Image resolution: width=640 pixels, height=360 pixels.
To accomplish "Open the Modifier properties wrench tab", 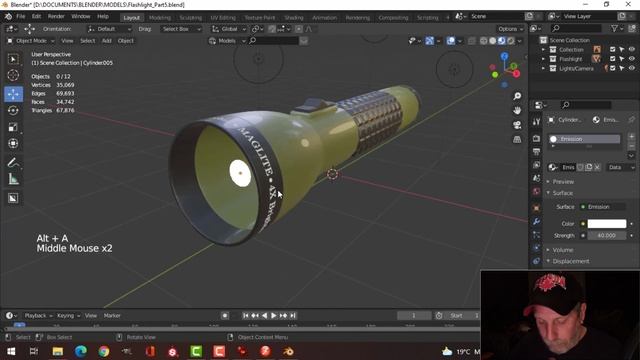I will (x=536, y=221).
